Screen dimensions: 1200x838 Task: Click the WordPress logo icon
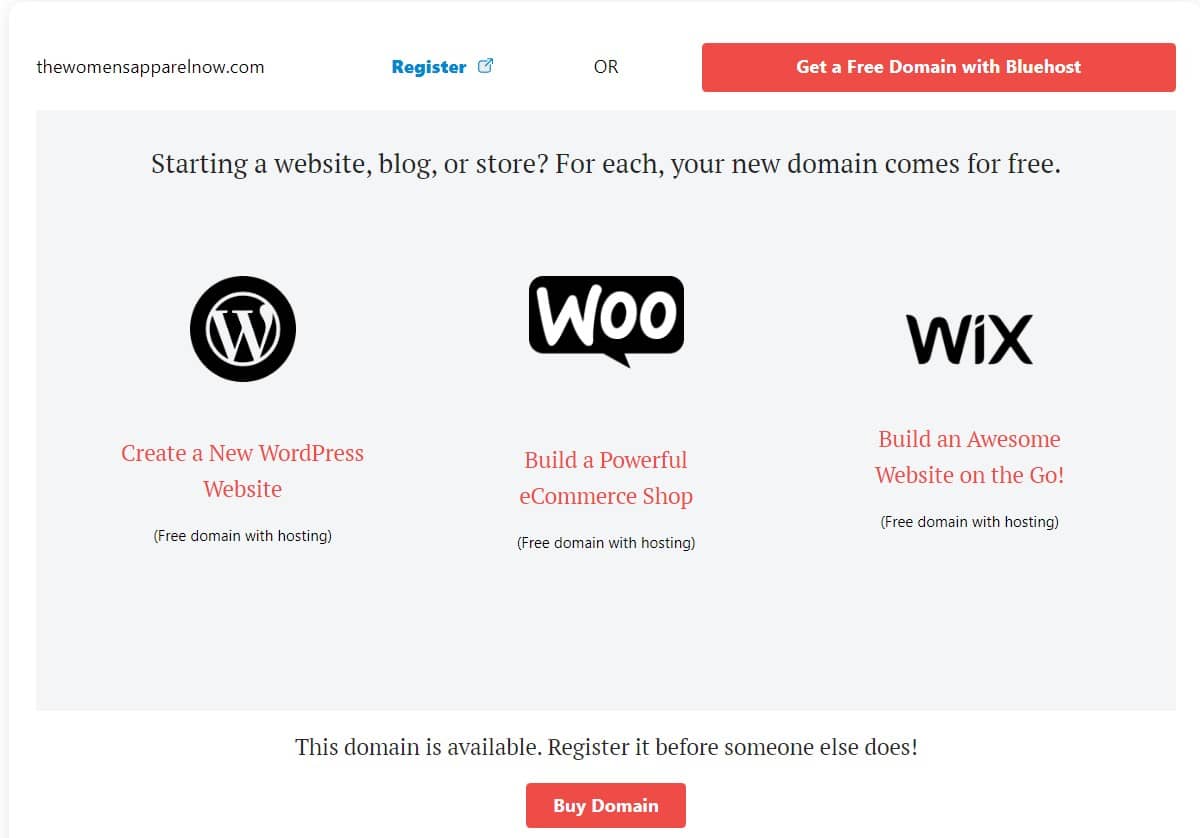pyautogui.click(x=243, y=329)
